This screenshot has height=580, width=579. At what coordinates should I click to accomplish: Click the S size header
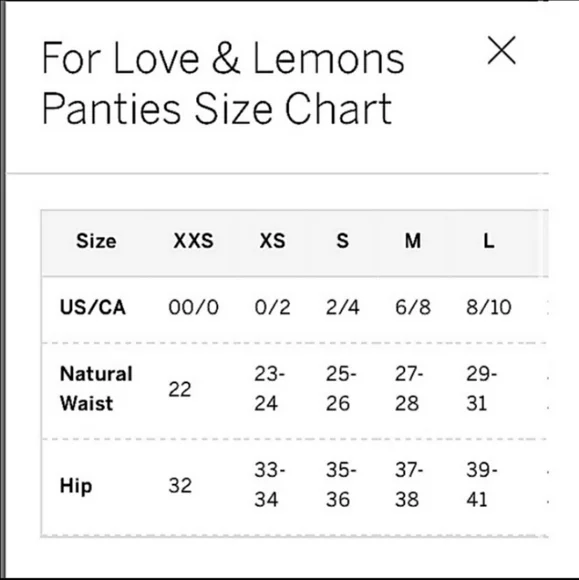pyautogui.click(x=343, y=241)
